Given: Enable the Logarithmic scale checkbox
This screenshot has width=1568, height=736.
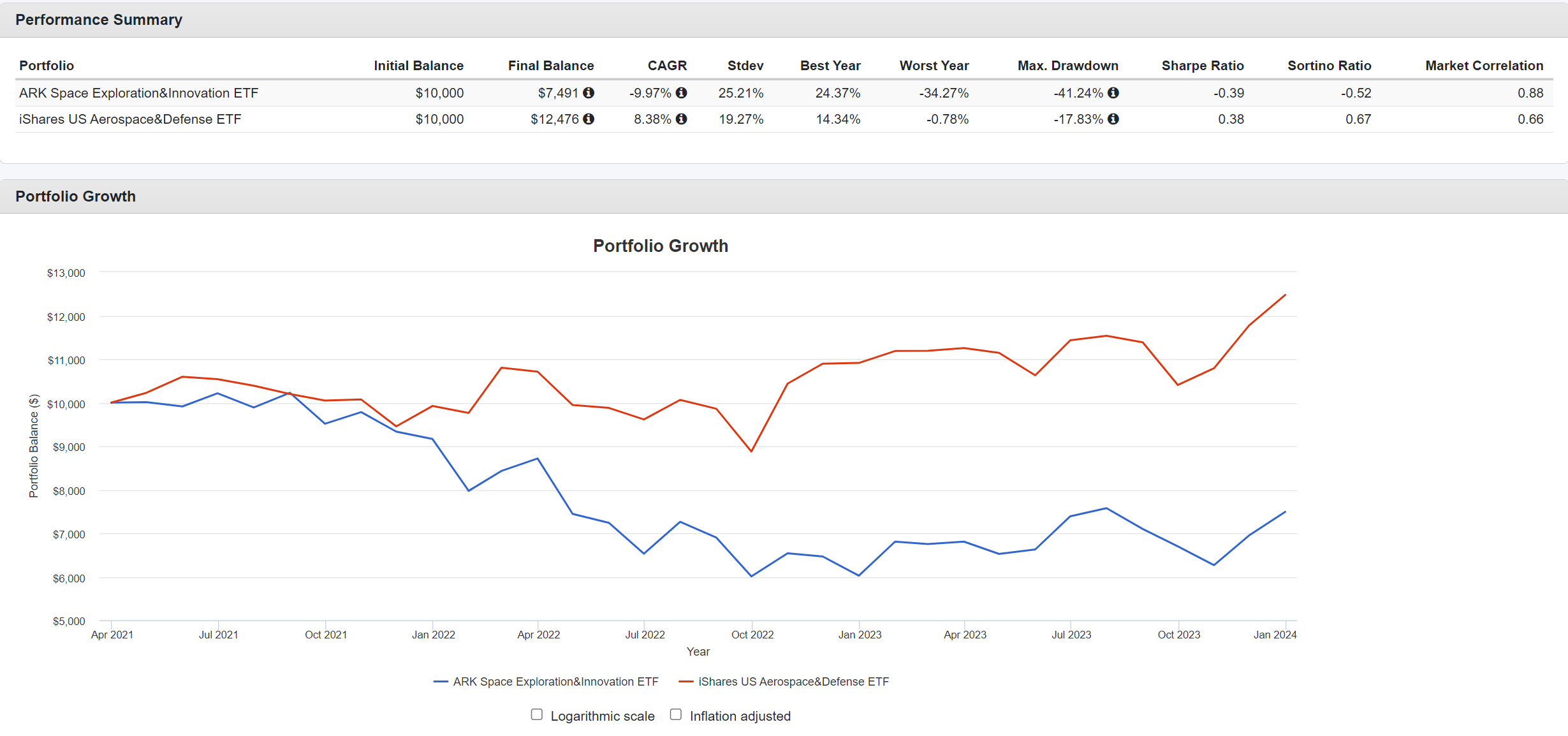Looking at the screenshot, I should (x=536, y=714).
